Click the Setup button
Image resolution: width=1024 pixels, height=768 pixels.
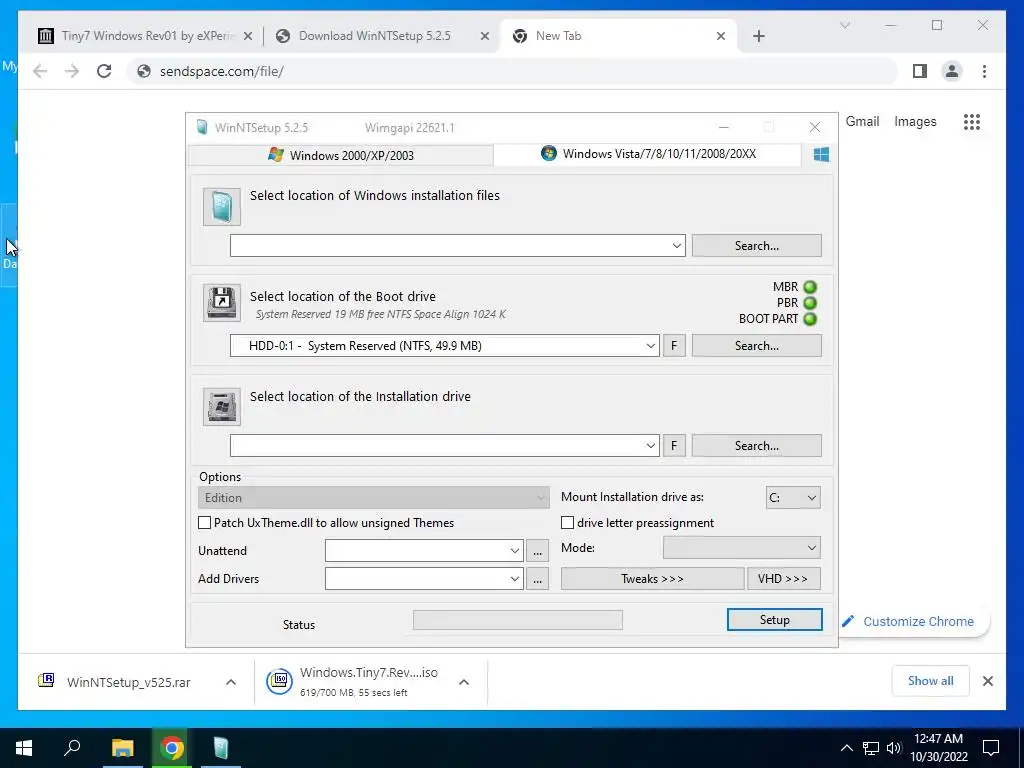(775, 620)
